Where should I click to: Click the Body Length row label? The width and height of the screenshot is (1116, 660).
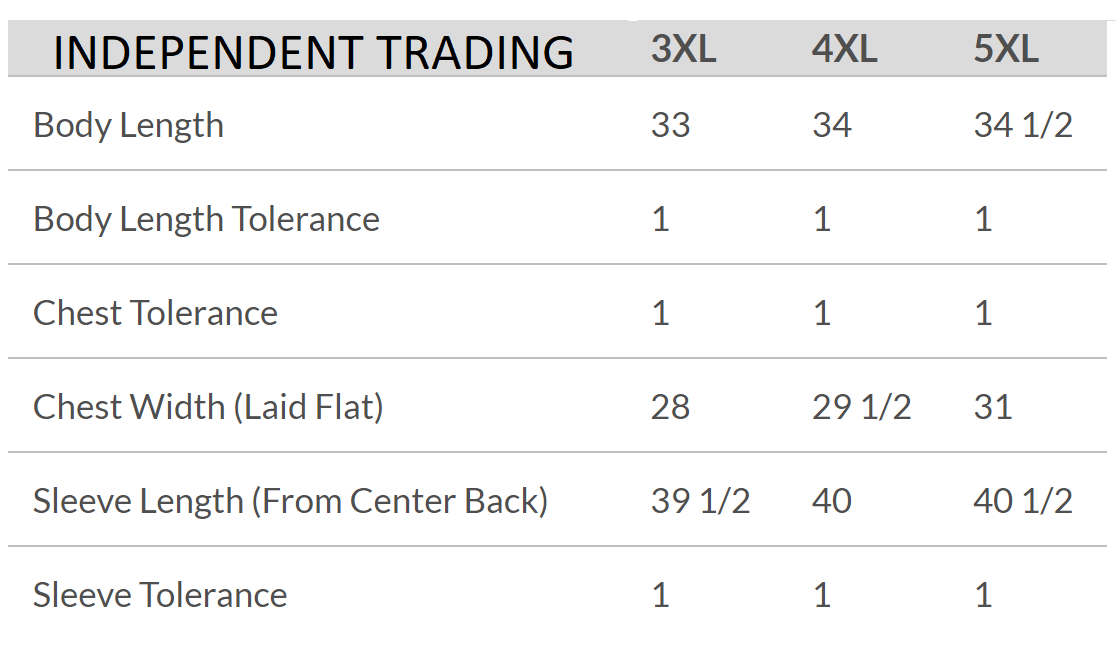128,126
